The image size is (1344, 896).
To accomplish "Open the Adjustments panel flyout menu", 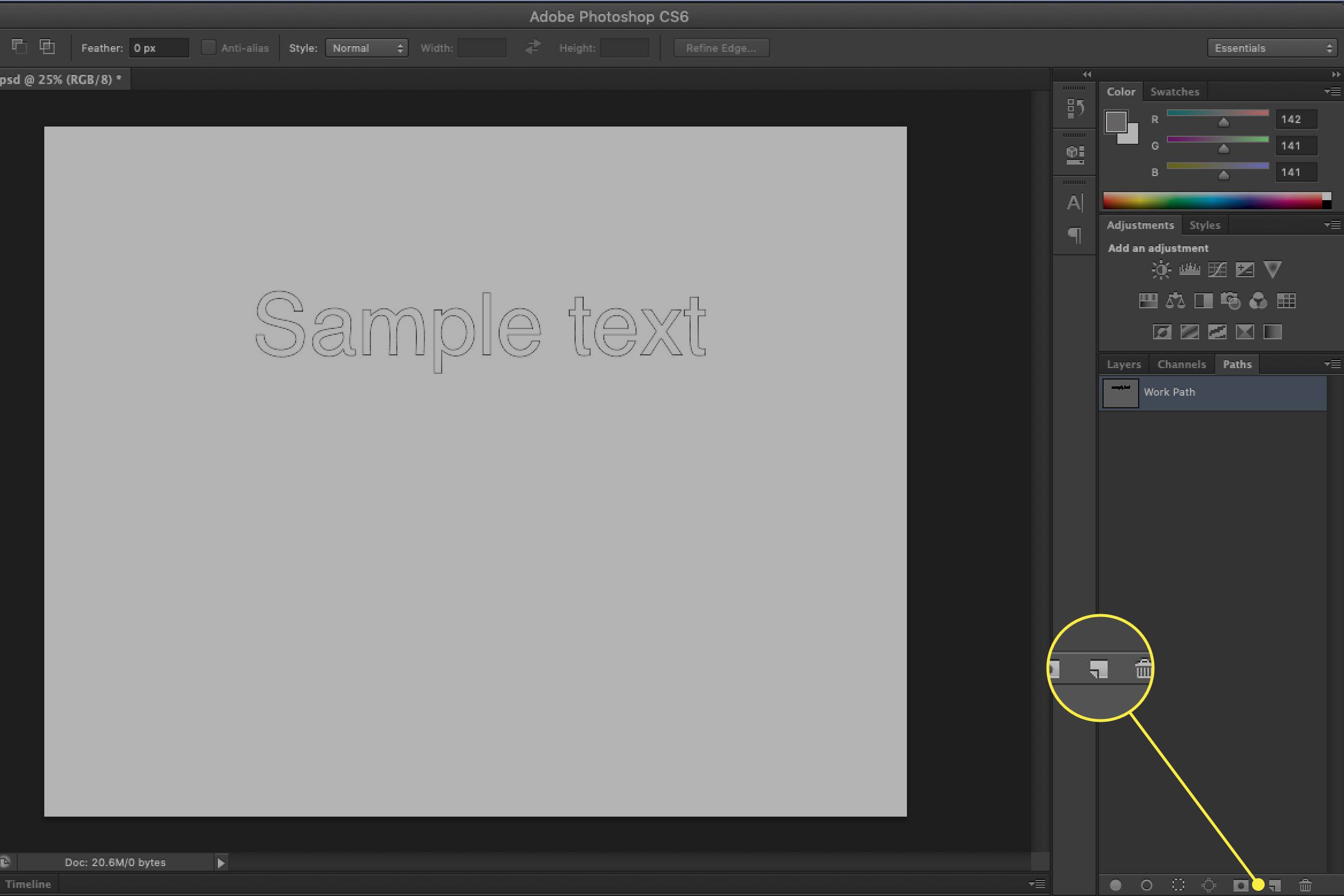I will coord(1332,225).
